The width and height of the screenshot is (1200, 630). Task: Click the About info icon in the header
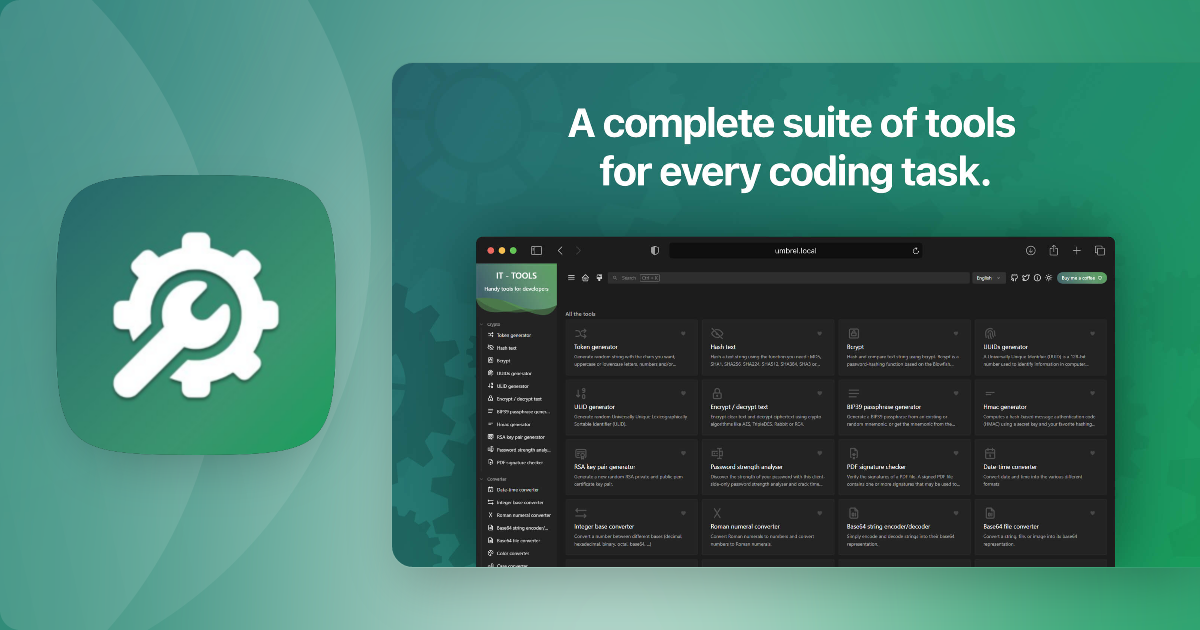[1037, 278]
